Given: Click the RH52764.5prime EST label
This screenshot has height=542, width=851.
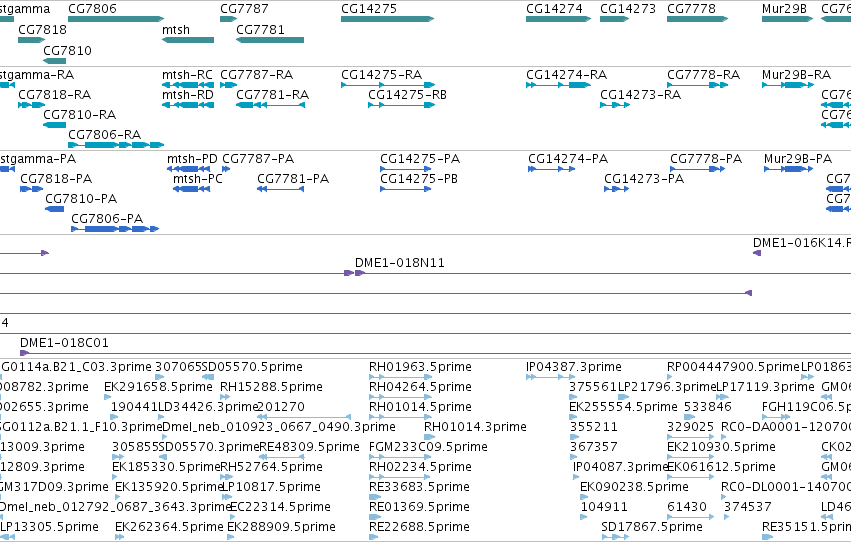Looking at the screenshot, I should [x=271, y=467].
